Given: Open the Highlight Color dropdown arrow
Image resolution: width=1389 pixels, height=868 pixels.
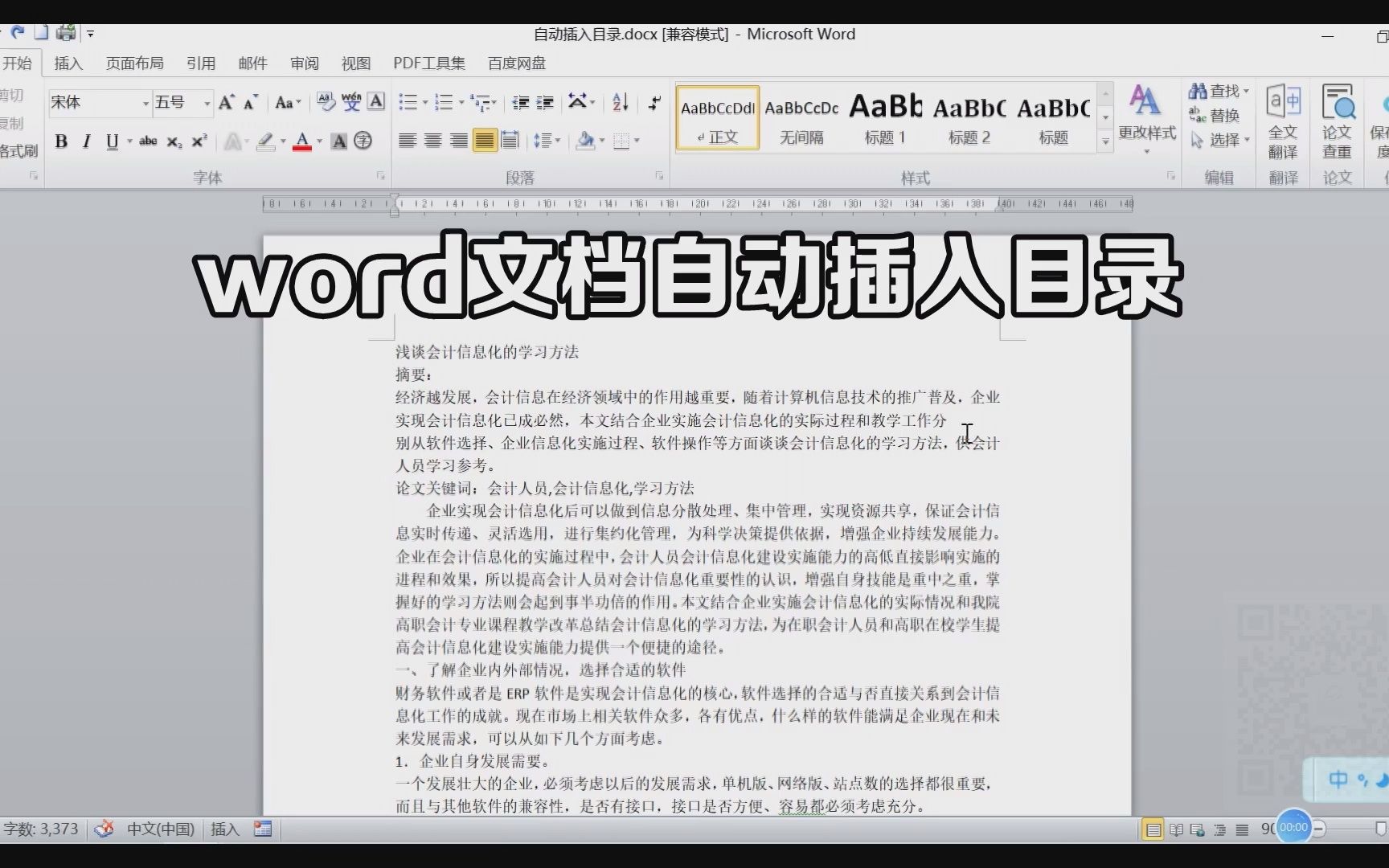Looking at the screenshot, I should 283,142.
